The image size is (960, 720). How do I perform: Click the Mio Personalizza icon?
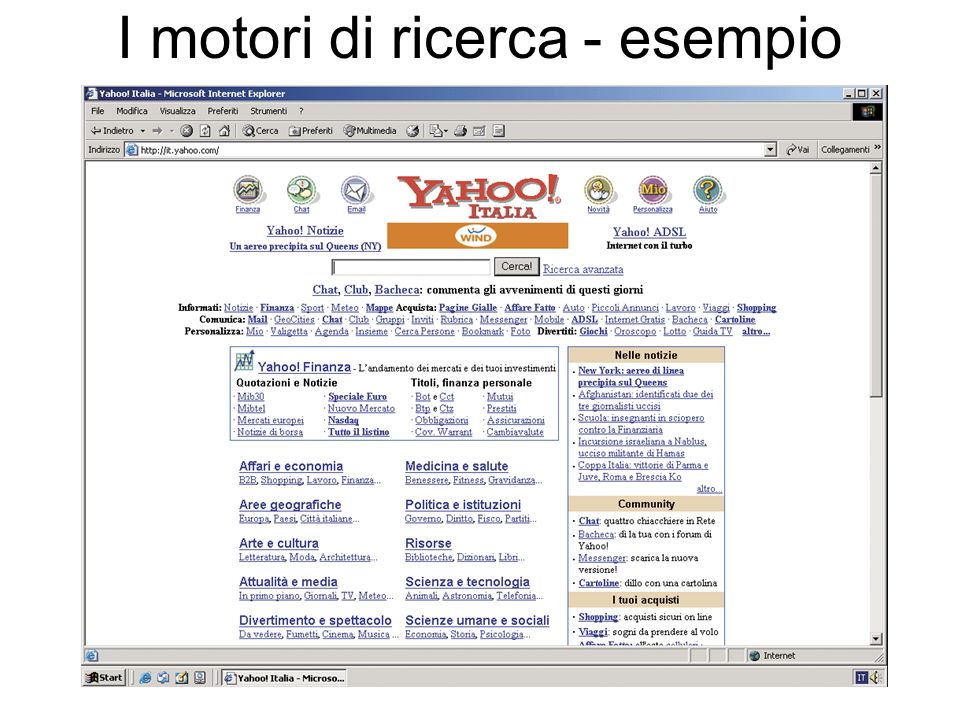pyautogui.click(x=653, y=190)
